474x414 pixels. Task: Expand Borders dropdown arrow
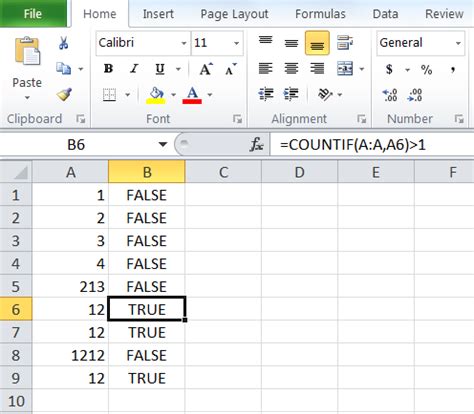point(127,95)
